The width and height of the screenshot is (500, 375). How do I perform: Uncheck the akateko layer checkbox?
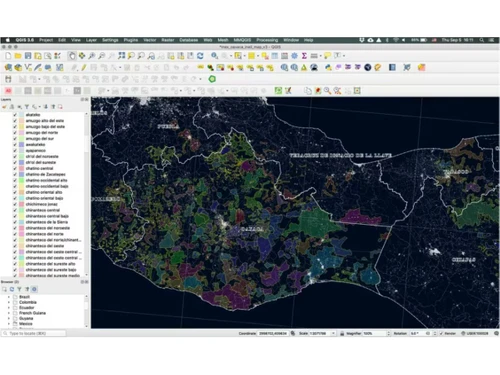click(15, 115)
